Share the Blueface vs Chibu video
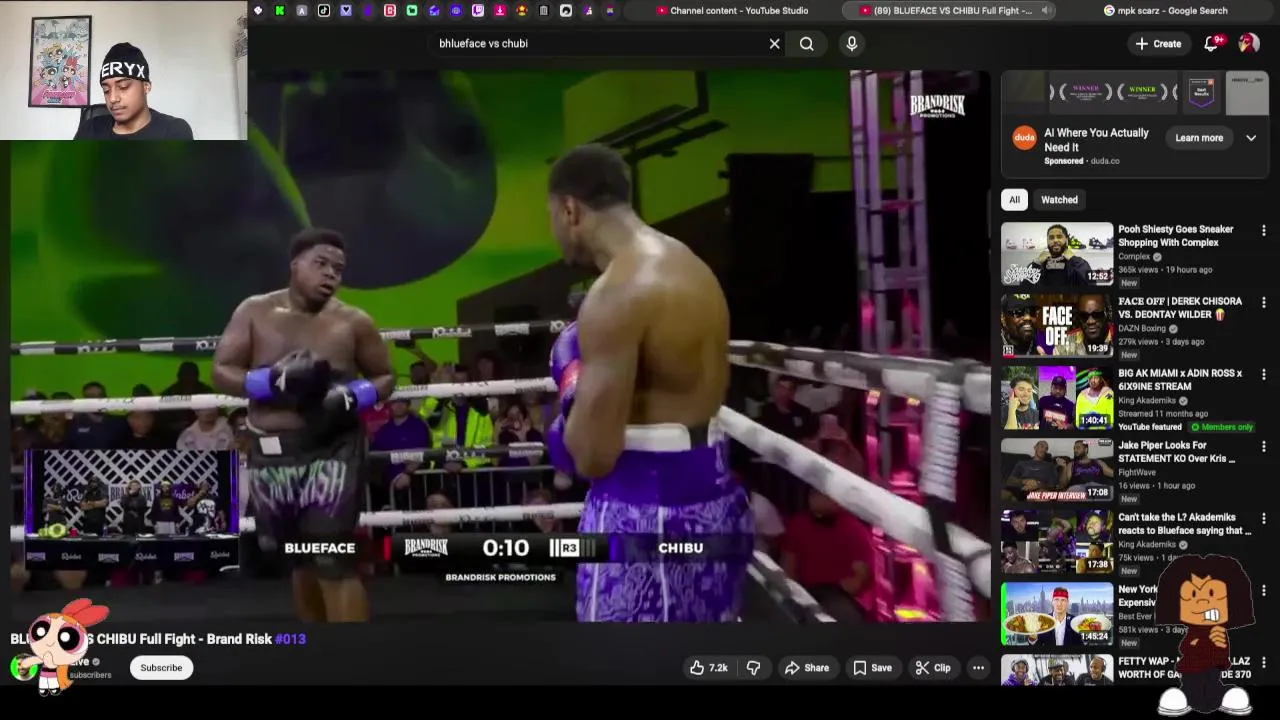 [807, 668]
